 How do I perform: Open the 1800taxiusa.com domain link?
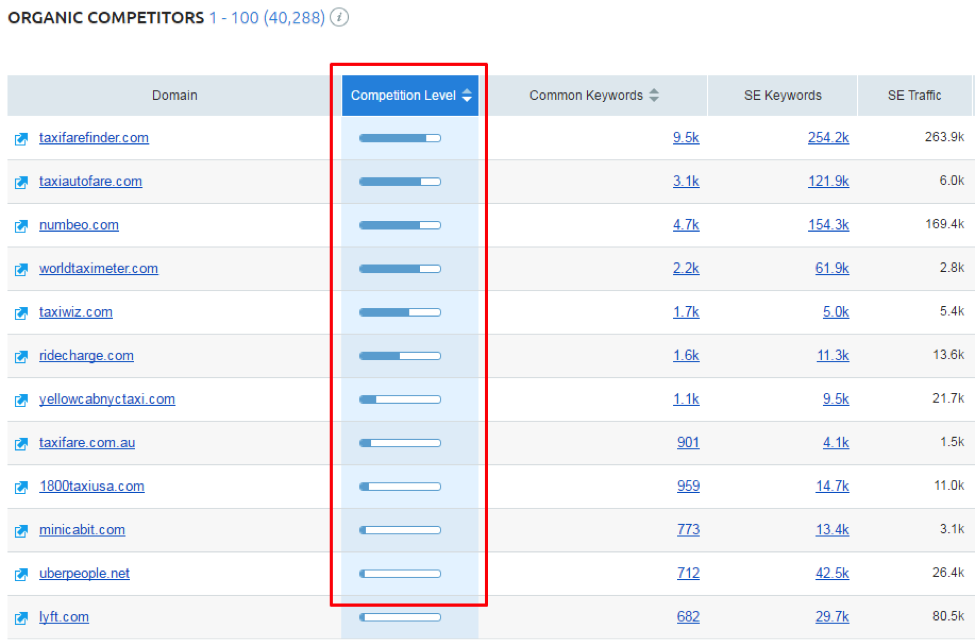92,486
